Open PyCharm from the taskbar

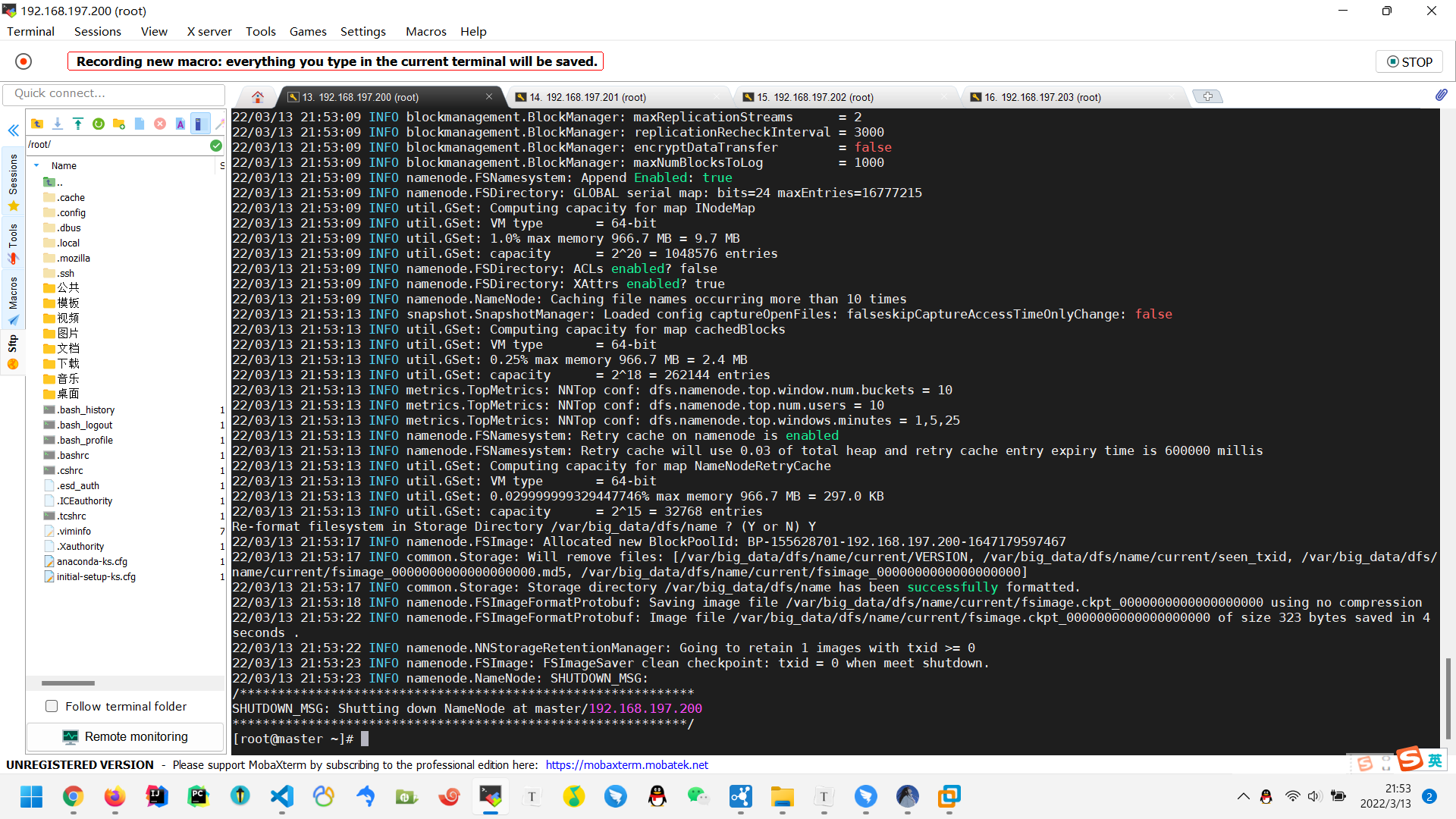pyautogui.click(x=198, y=796)
